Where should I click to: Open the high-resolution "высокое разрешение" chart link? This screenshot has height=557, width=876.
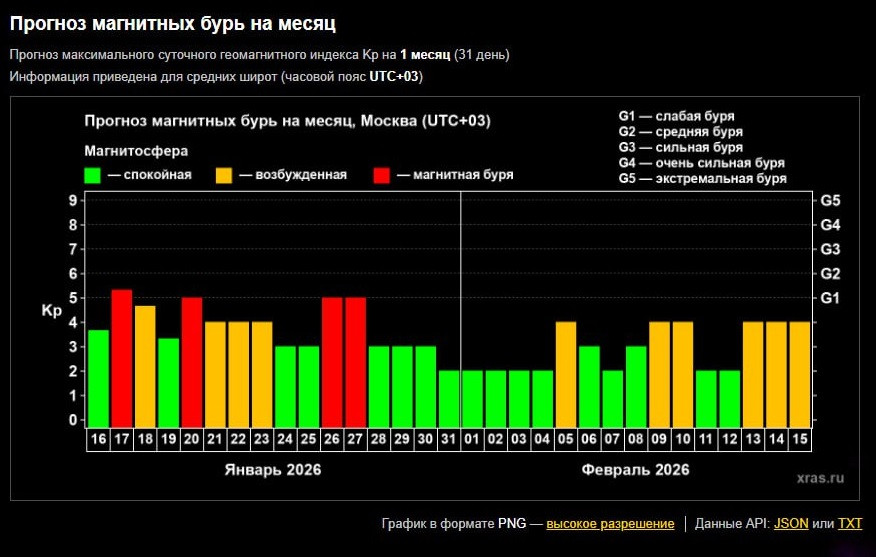tap(610, 523)
